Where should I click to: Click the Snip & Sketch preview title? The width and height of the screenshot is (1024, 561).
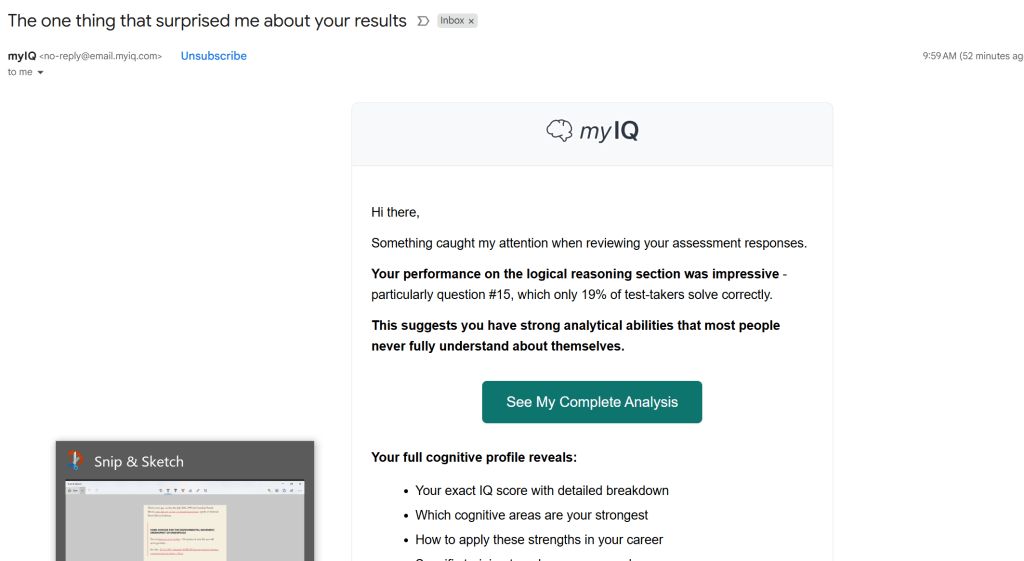coord(139,462)
